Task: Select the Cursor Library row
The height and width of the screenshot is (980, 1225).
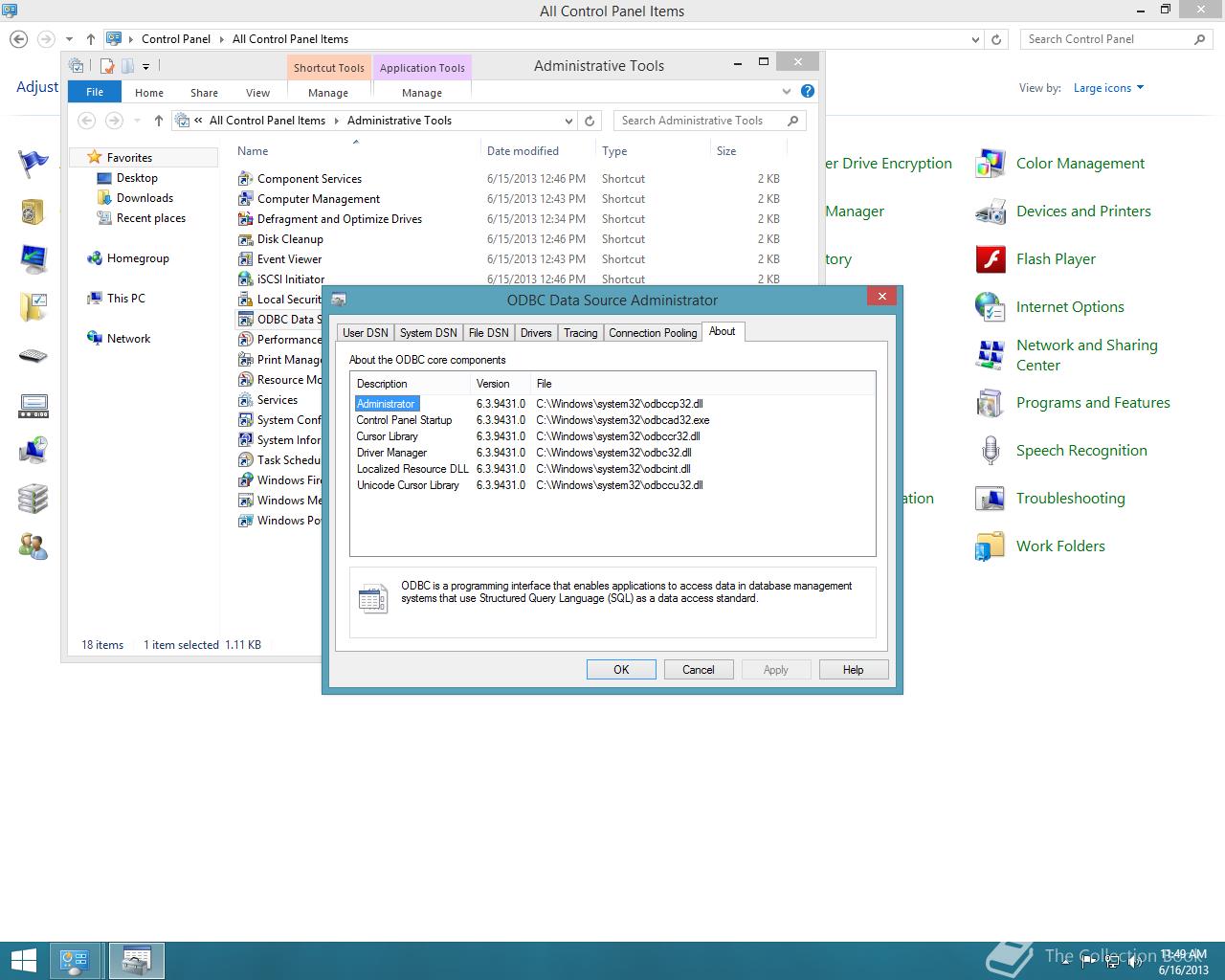Action: [612, 436]
